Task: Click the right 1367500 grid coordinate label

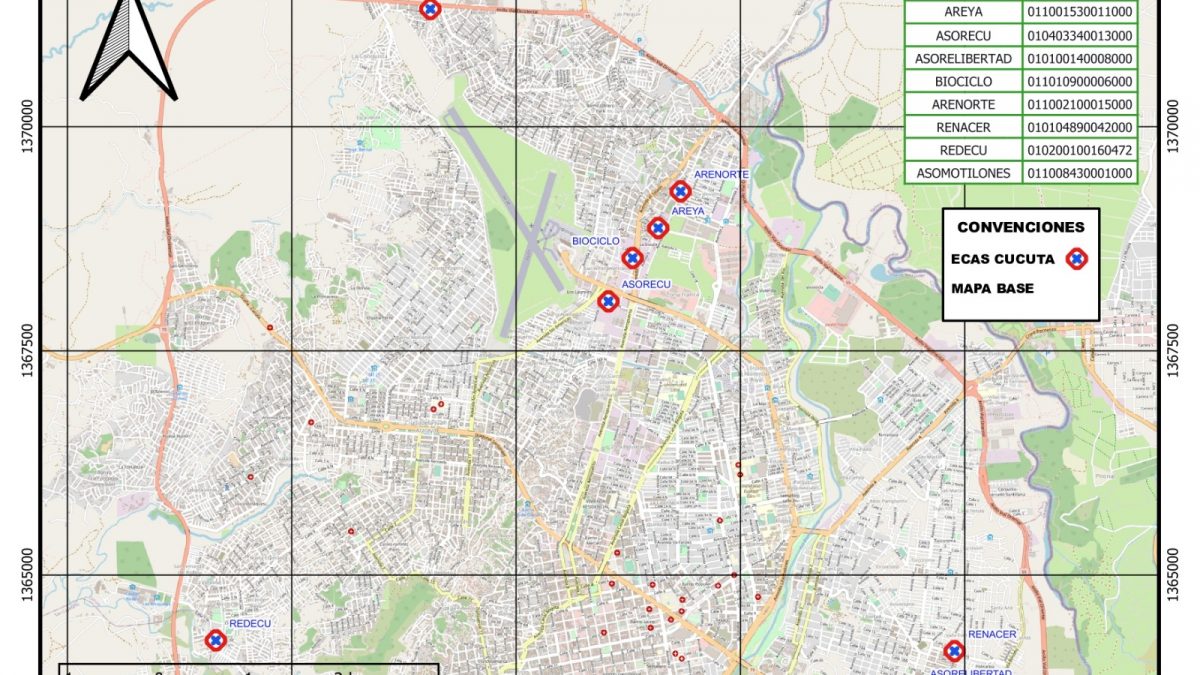Action: [1175, 351]
